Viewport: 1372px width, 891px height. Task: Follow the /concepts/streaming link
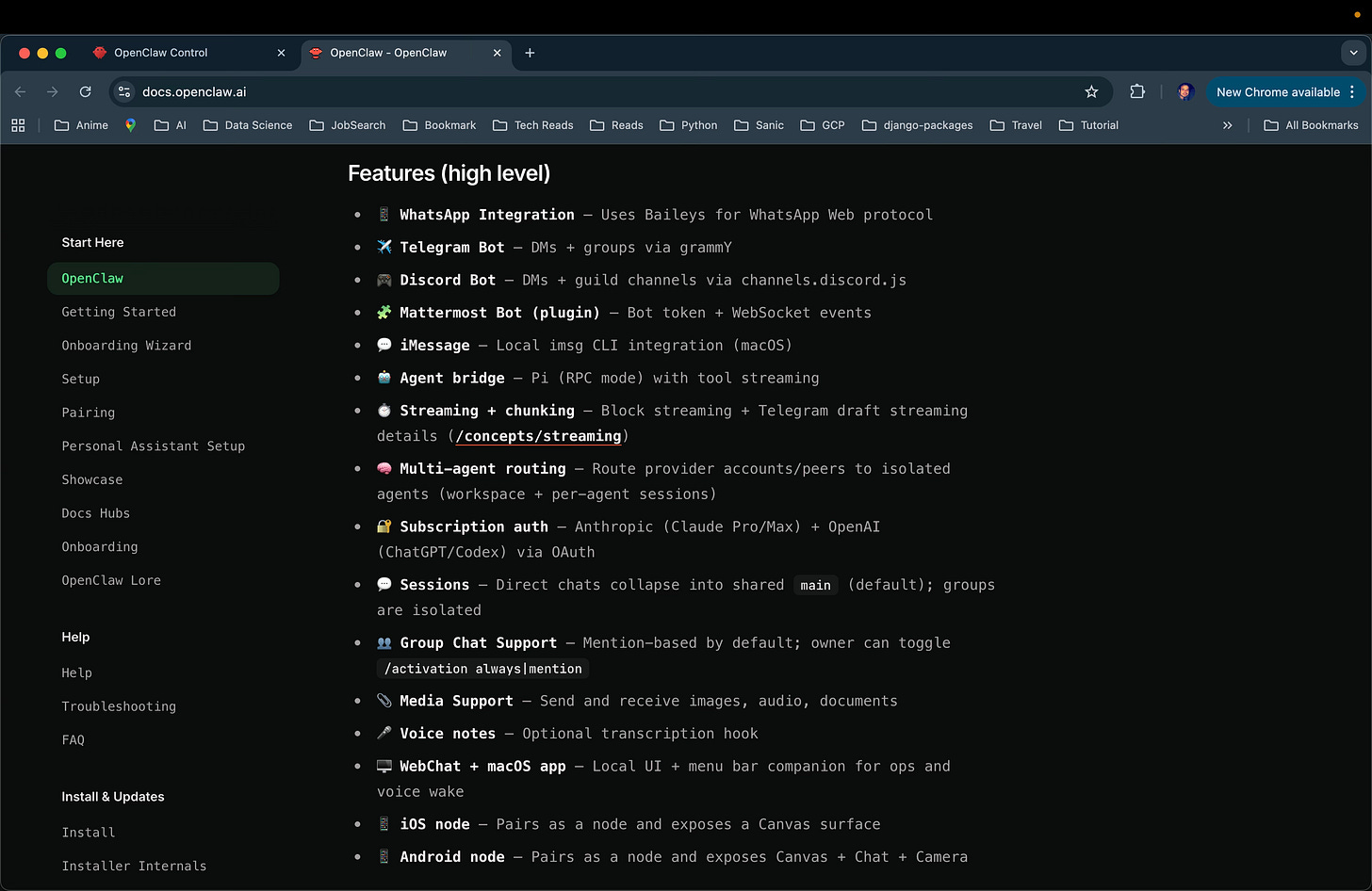coord(538,436)
